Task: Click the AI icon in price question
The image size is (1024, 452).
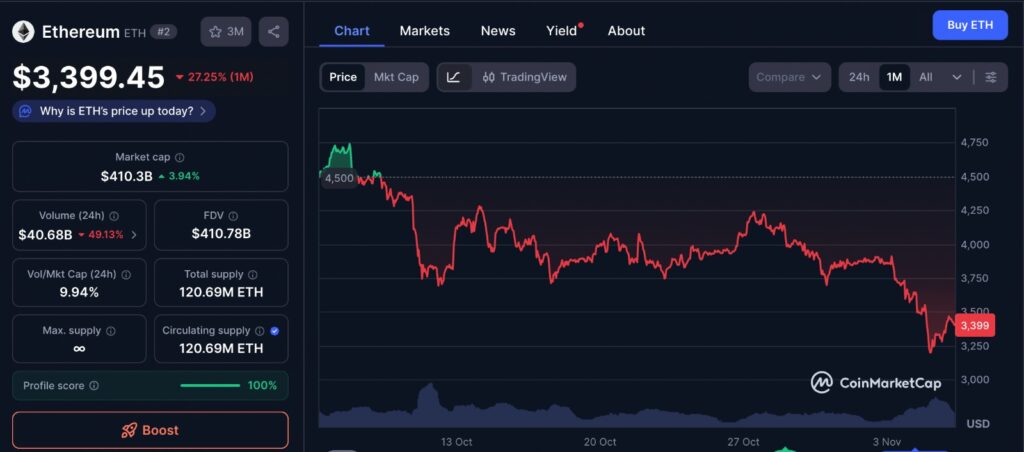Action: [25, 111]
